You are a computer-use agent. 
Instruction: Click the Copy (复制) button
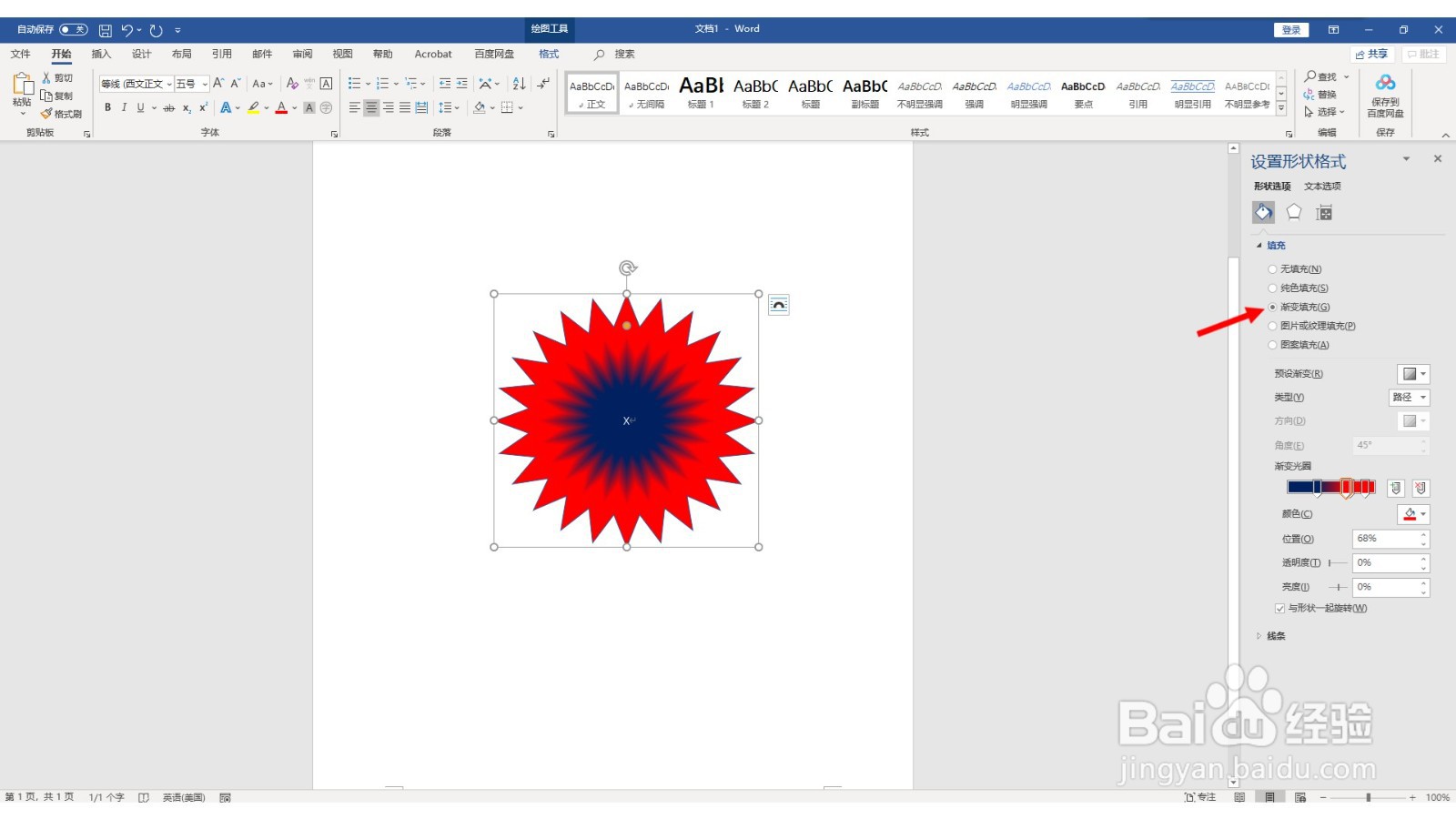click(56, 96)
